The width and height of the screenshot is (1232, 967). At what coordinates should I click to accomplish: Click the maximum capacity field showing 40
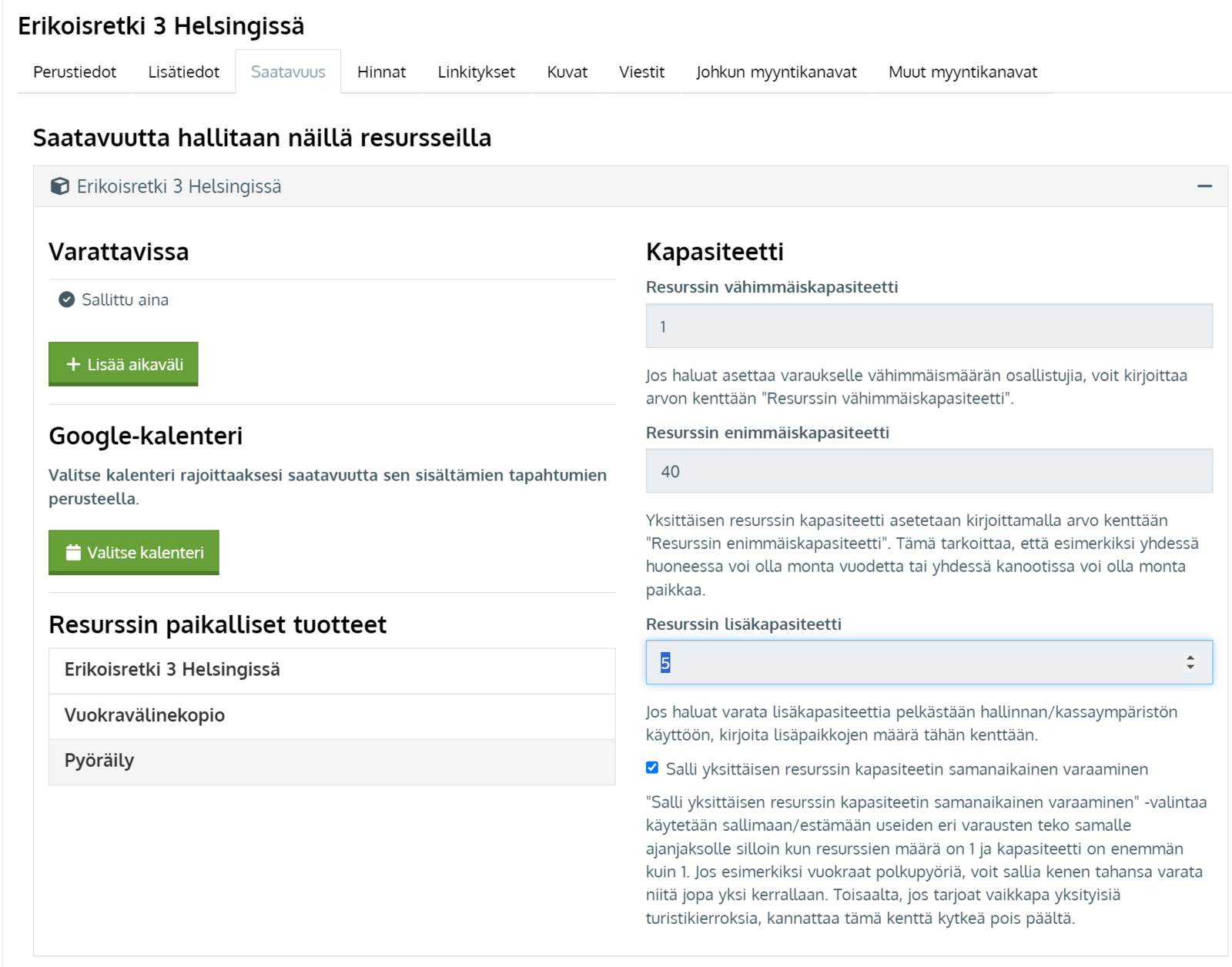(x=929, y=471)
